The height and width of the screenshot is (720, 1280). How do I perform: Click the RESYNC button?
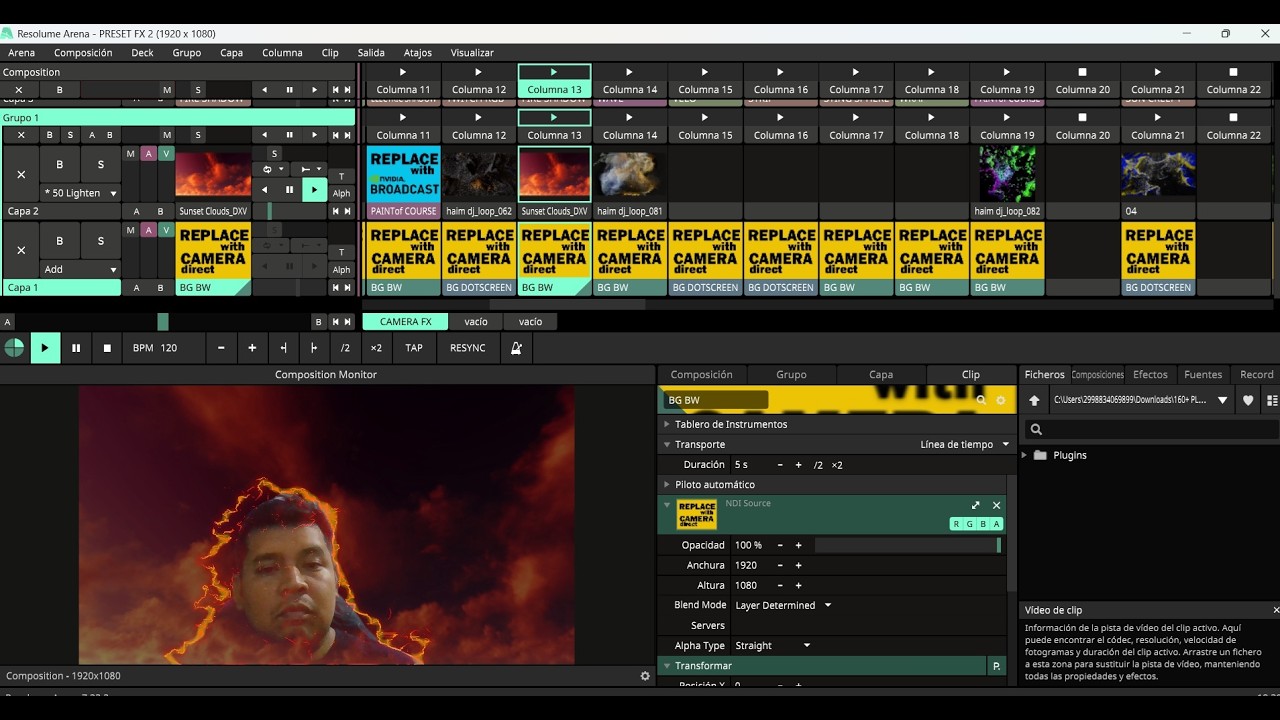(468, 348)
